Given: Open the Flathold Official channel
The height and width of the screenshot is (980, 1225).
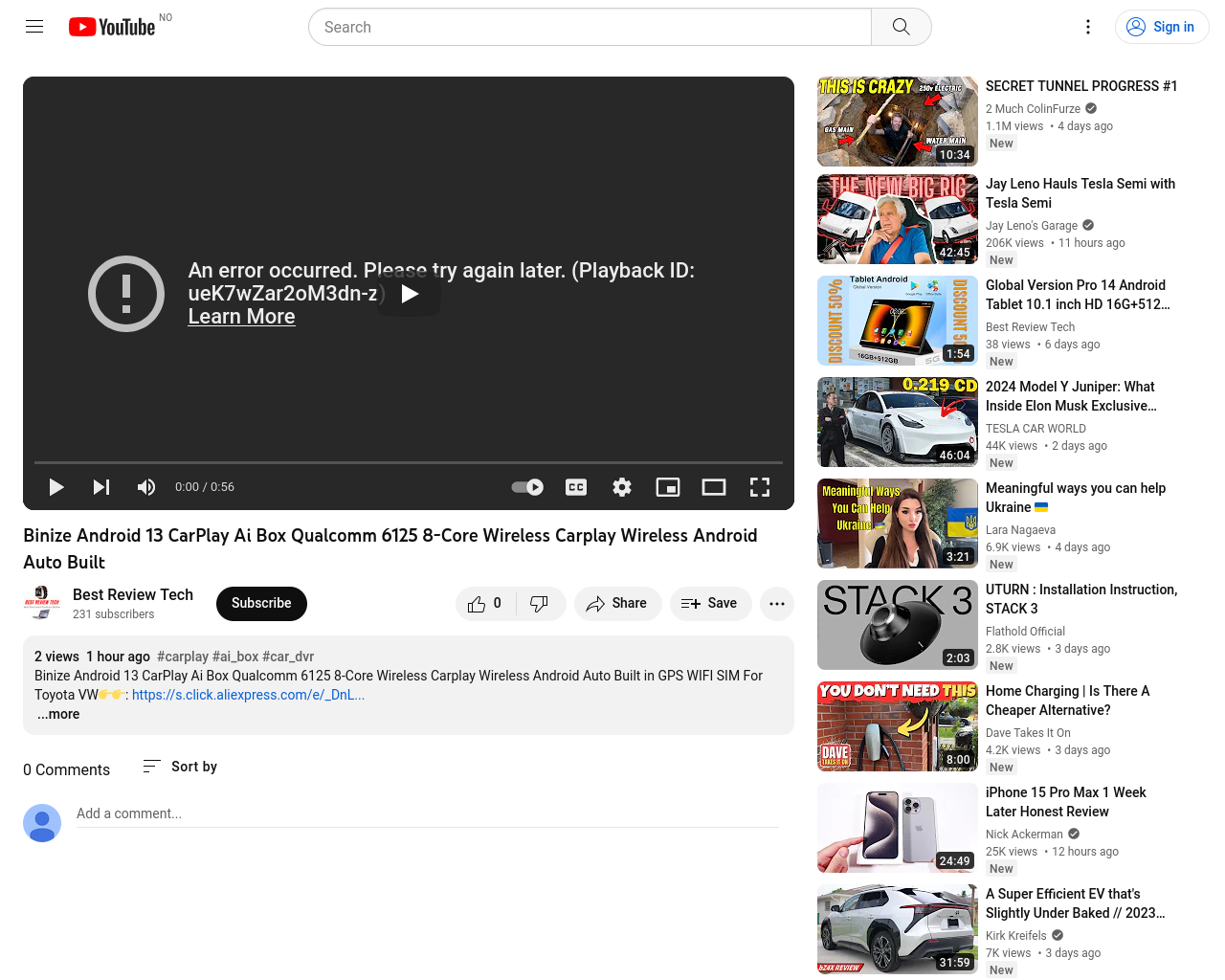Looking at the screenshot, I should (x=1025, y=632).
